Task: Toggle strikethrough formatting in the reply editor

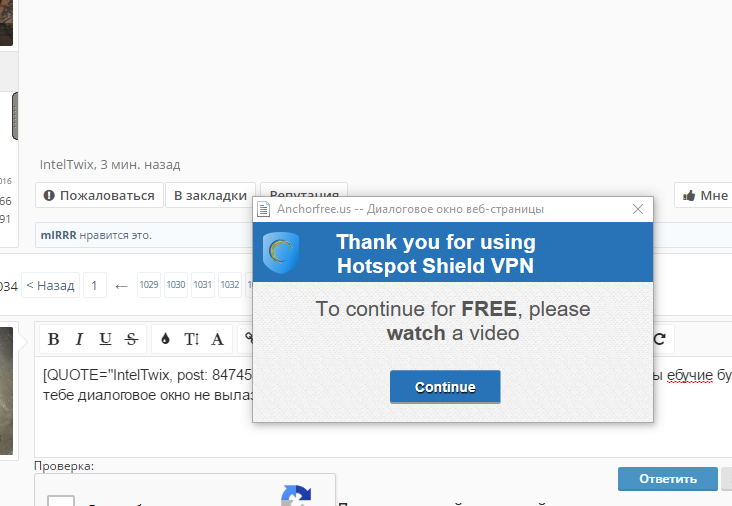Action: [x=132, y=339]
